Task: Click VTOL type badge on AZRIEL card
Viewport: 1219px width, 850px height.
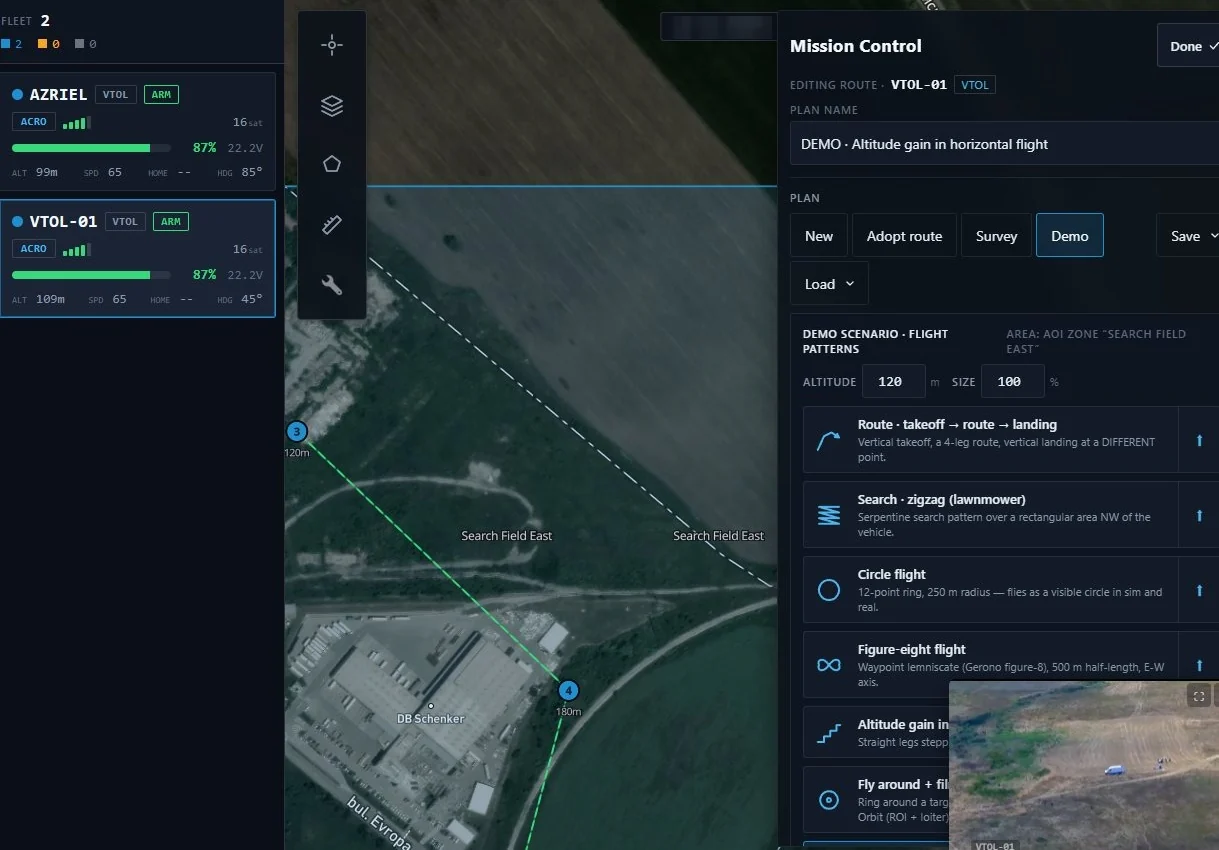Action: (x=115, y=95)
